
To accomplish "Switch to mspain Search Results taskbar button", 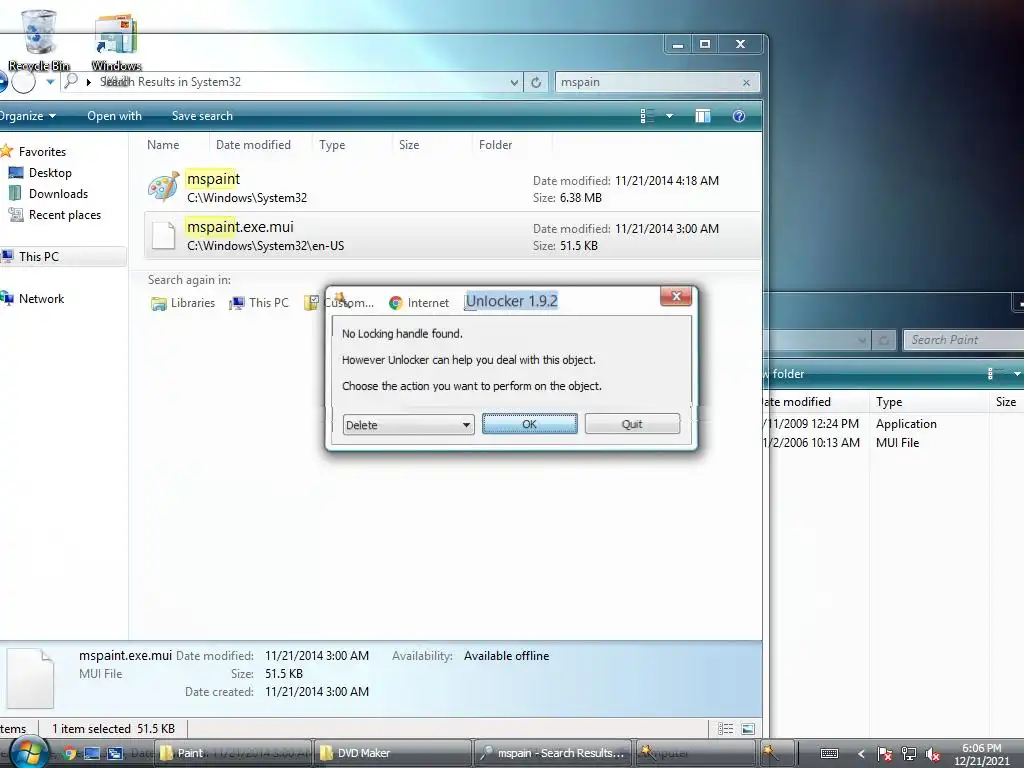I will pos(553,754).
